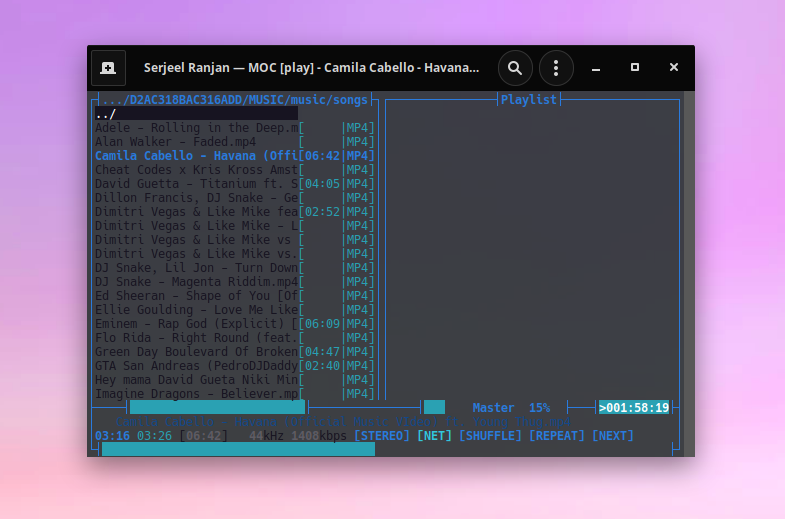785x519 pixels.
Task: Toggle the NEXT auto-advance option
Action: tap(613, 436)
